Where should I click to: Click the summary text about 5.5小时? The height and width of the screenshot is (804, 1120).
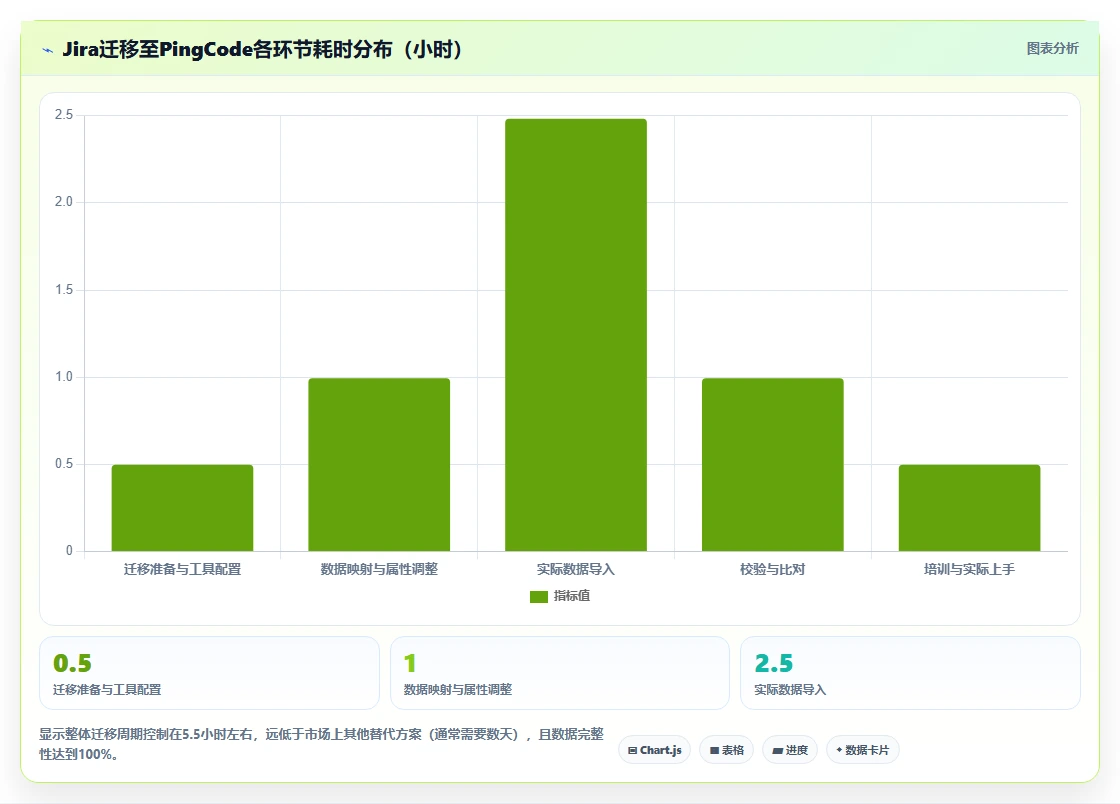[x=321, y=744]
